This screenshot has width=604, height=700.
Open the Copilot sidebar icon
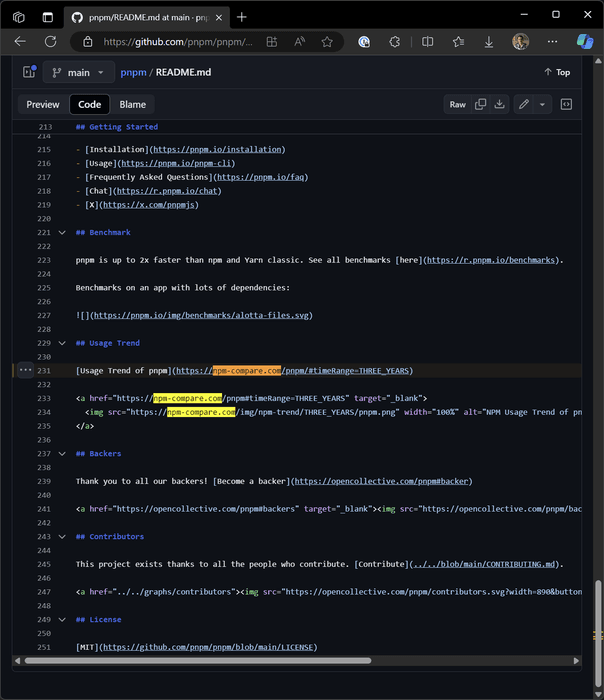pyautogui.click(x=585, y=42)
